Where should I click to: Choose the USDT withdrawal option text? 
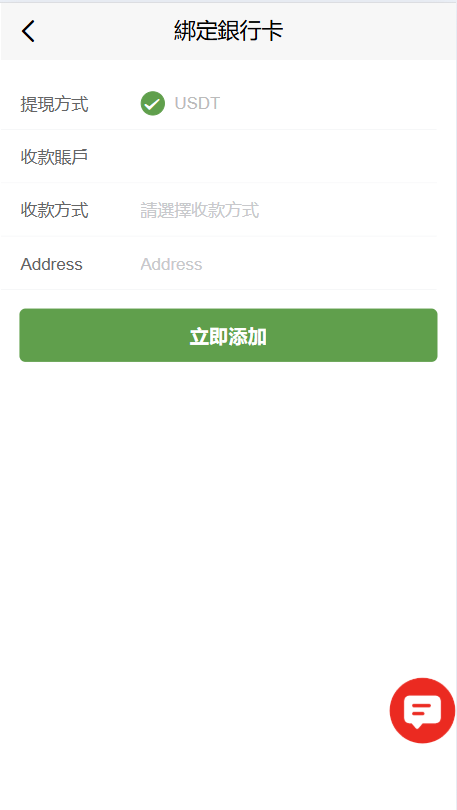(x=197, y=103)
